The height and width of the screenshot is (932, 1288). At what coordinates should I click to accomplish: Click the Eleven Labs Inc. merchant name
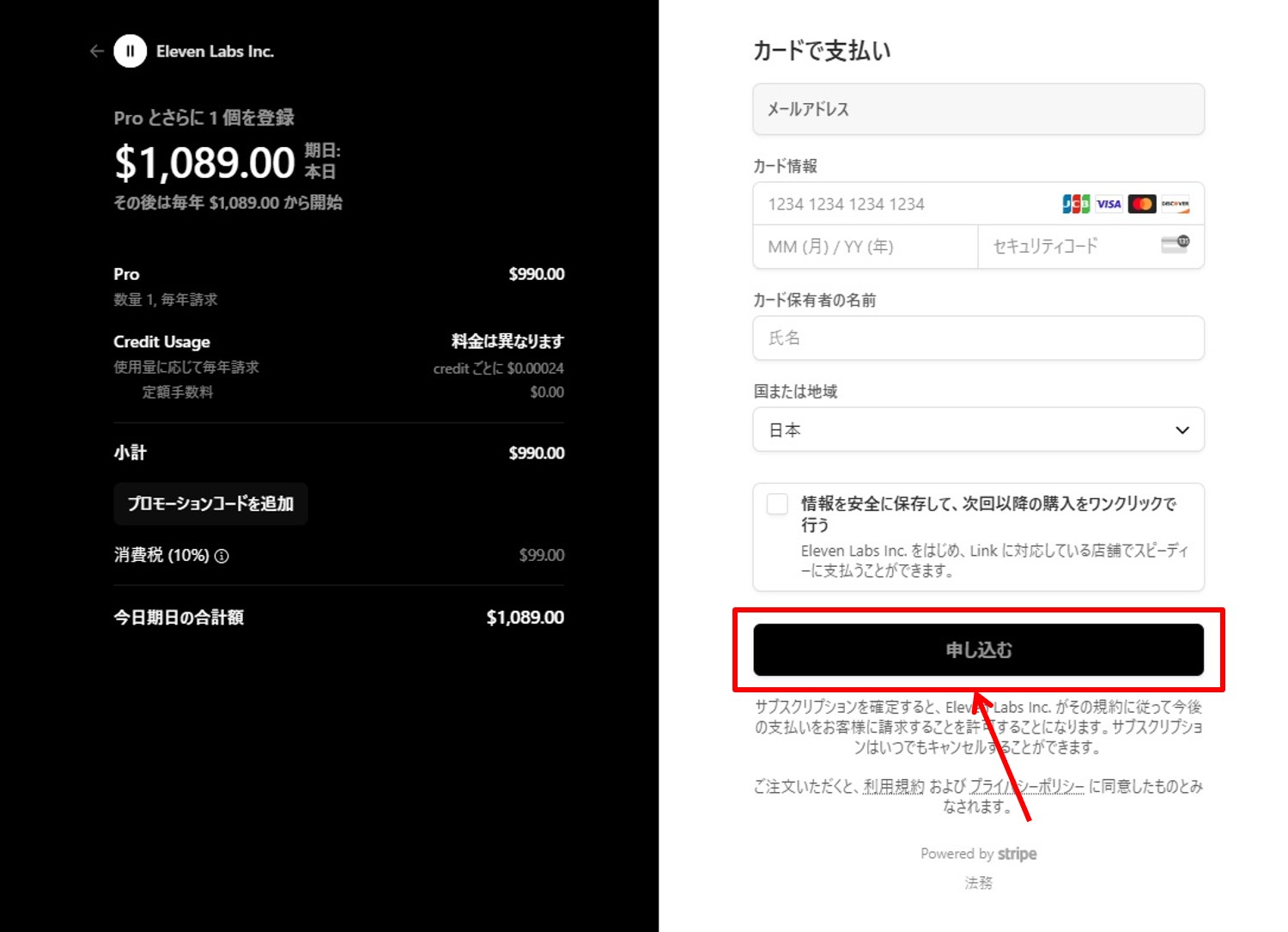[x=215, y=52]
